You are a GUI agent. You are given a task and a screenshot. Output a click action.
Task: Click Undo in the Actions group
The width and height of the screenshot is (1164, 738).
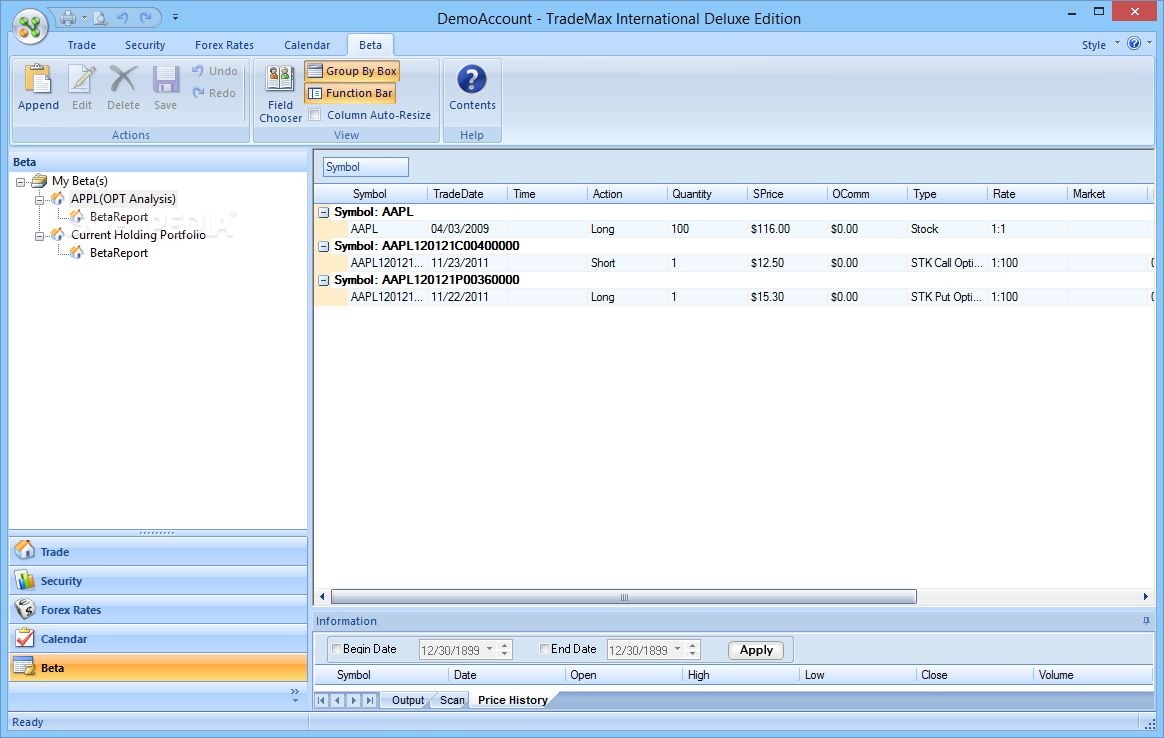tap(215, 71)
